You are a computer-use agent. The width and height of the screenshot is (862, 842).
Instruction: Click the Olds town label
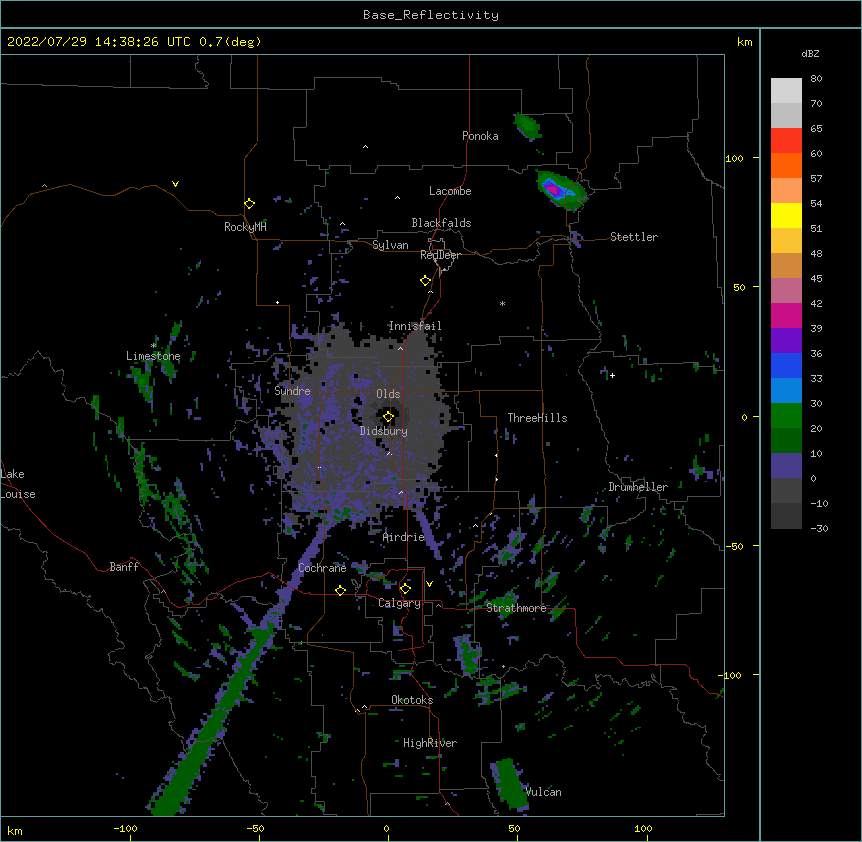(x=388, y=394)
